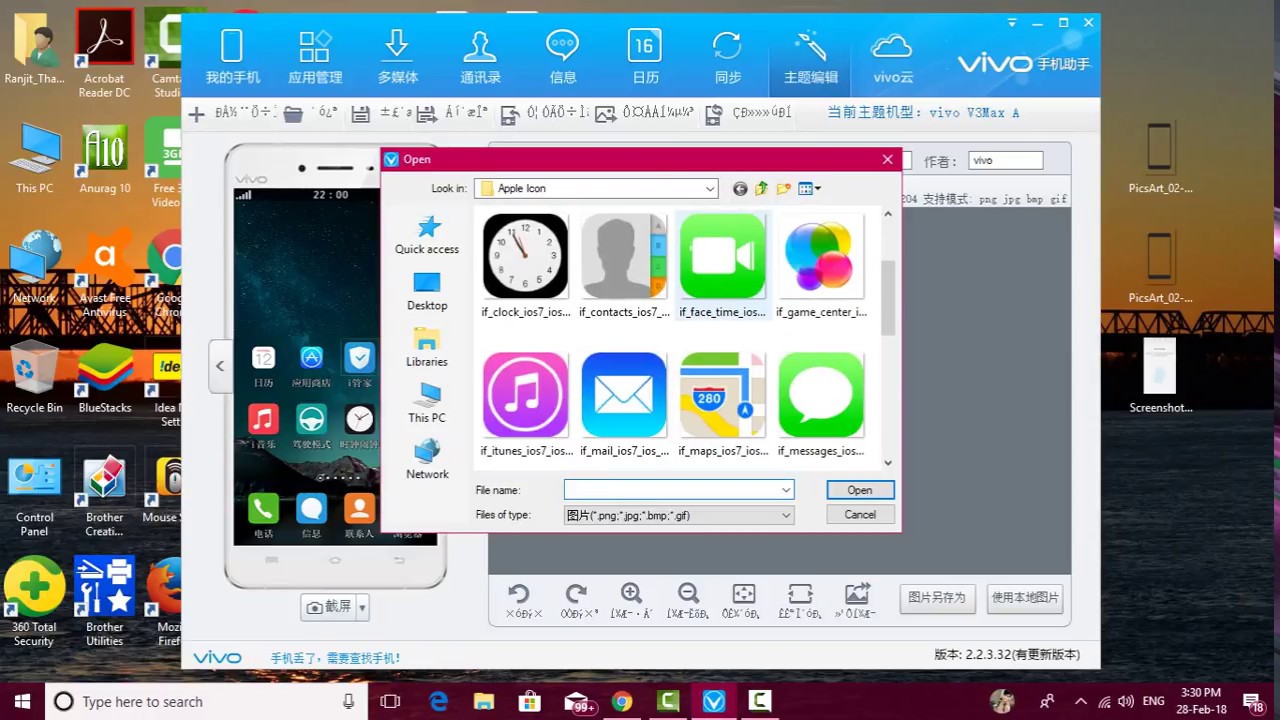Open the vivo云 cloud tab

(x=892, y=56)
